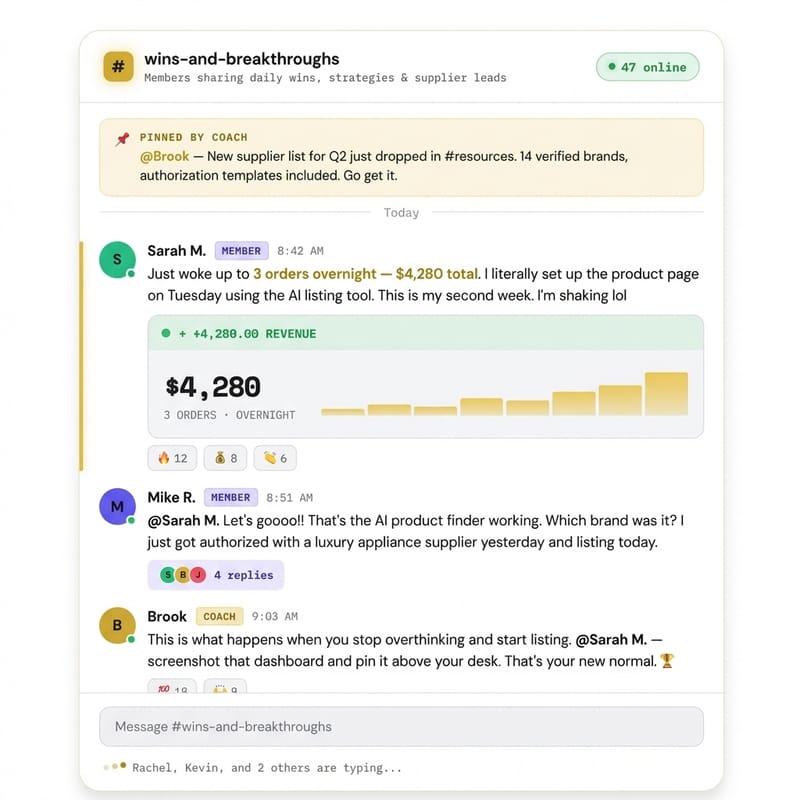Click Mike R.'s purple avatar
The image size is (800, 800).
click(x=117, y=506)
